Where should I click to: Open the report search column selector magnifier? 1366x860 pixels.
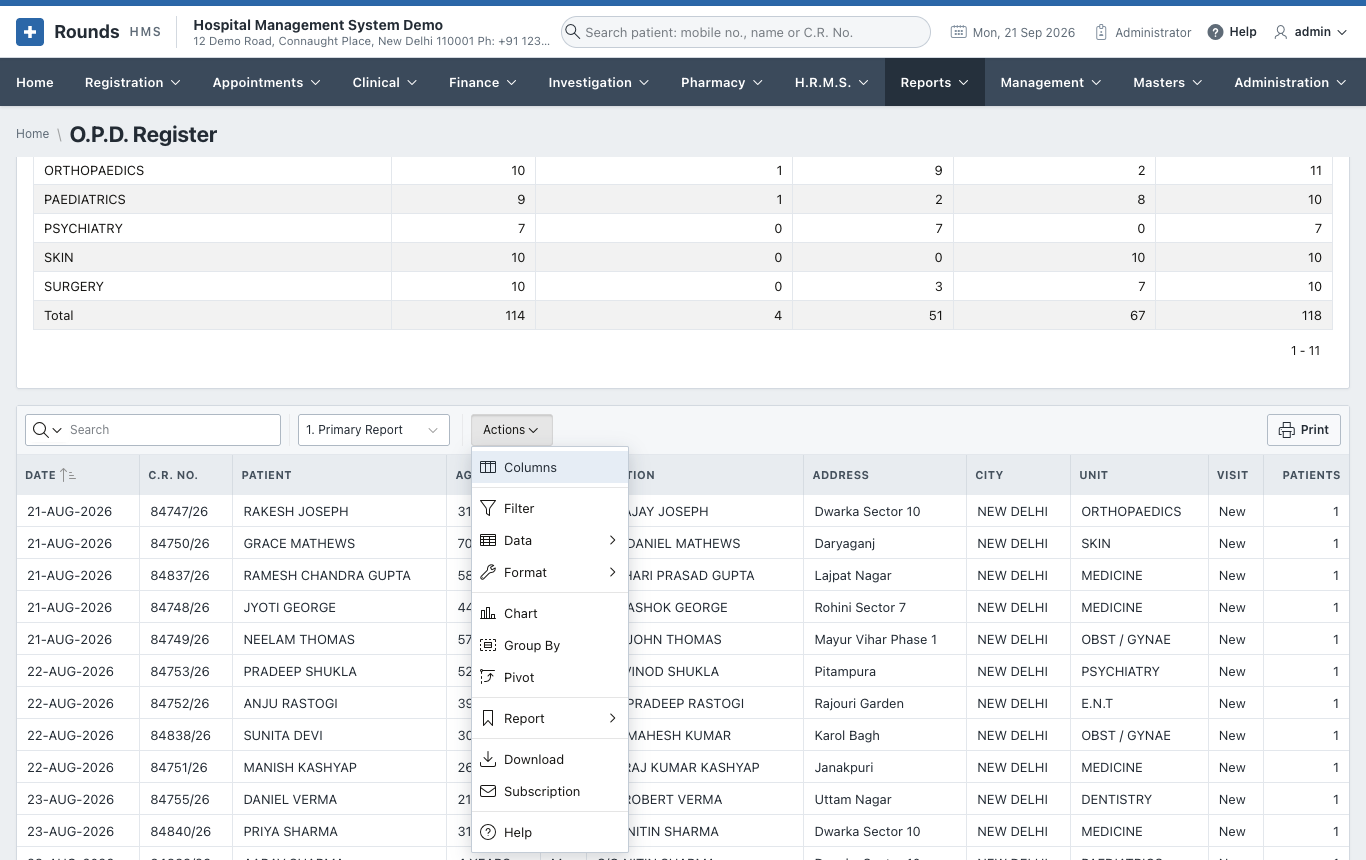point(46,430)
